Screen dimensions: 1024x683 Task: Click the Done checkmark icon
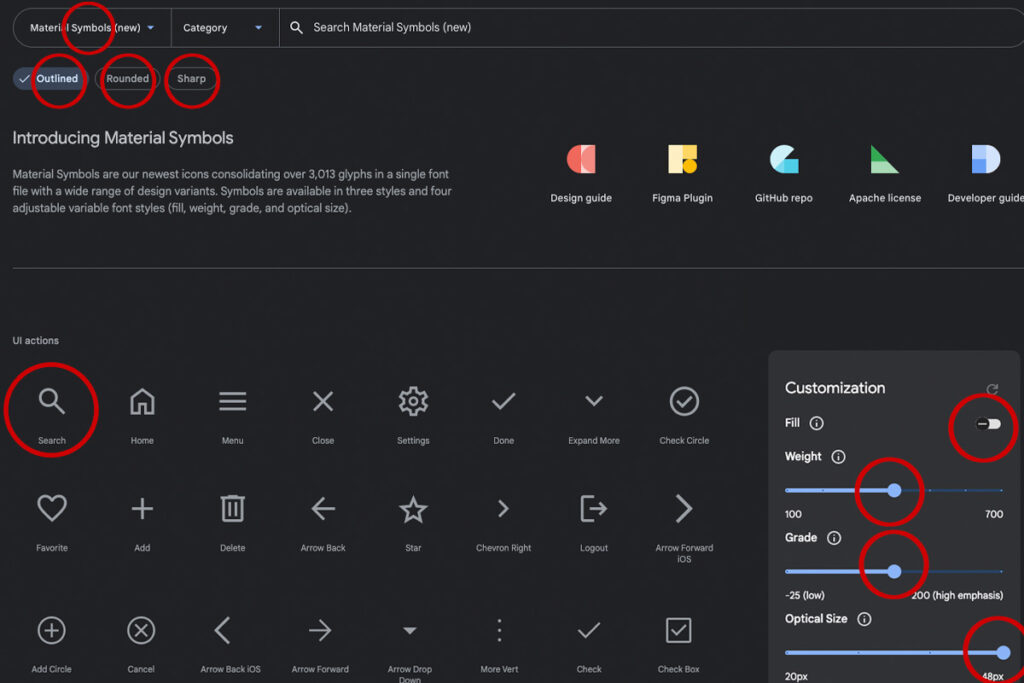pyautogui.click(x=504, y=401)
